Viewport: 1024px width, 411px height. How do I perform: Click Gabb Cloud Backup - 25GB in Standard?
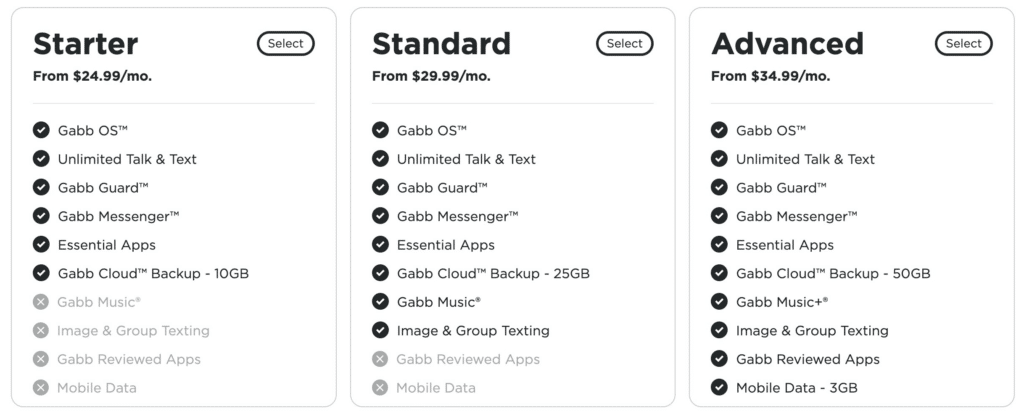(x=493, y=273)
